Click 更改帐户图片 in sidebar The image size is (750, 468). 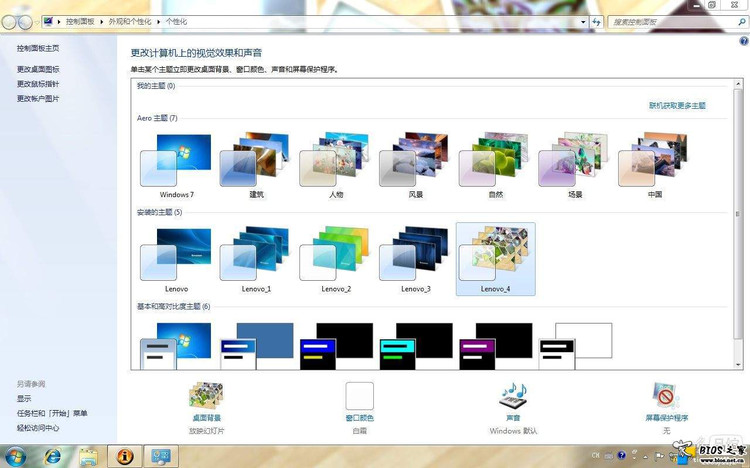[x=38, y=99]
